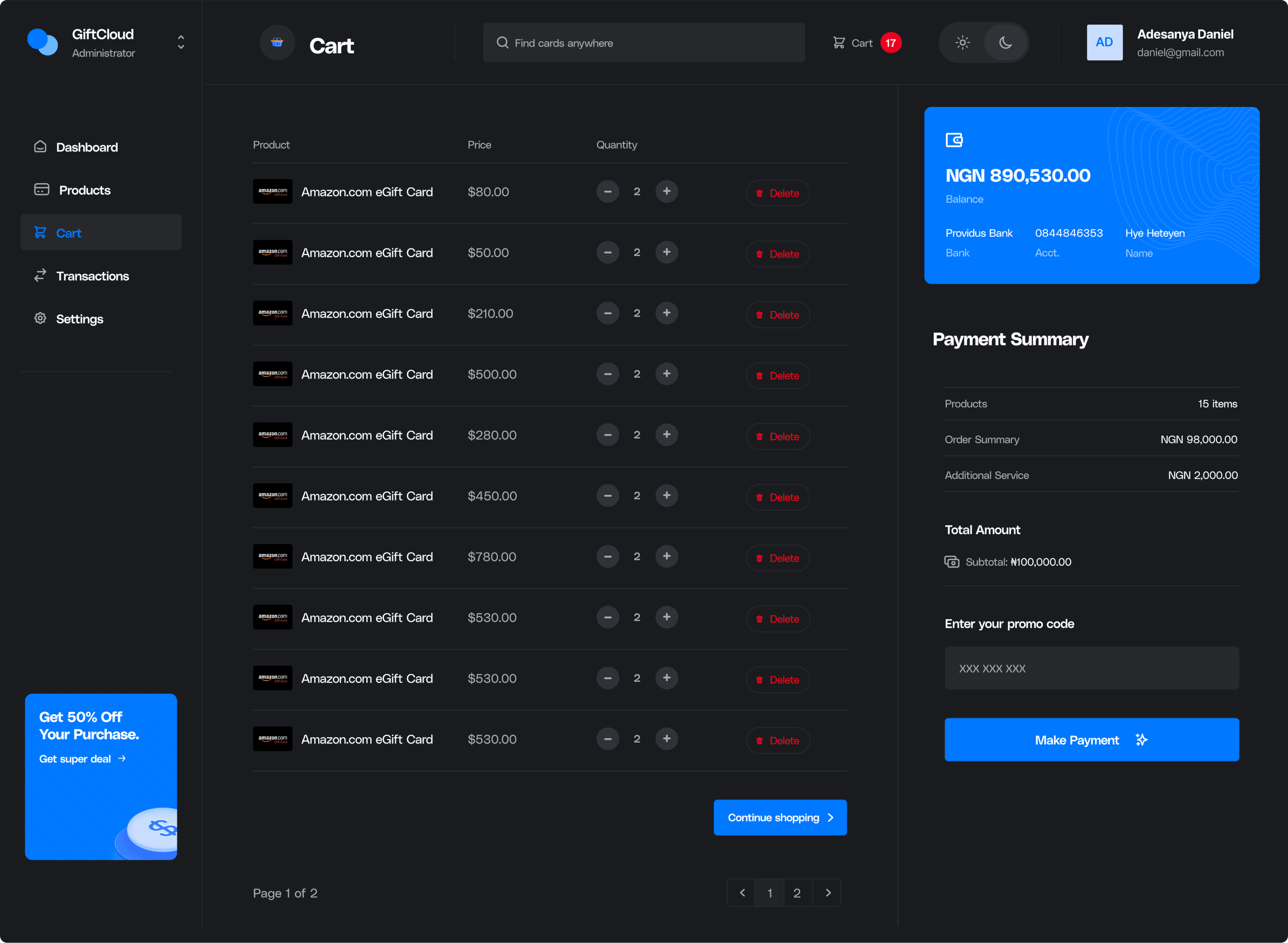
Task: Increase quantity for the $780.00 gift card
Action: pyautogui.click(x=666, y=557)
